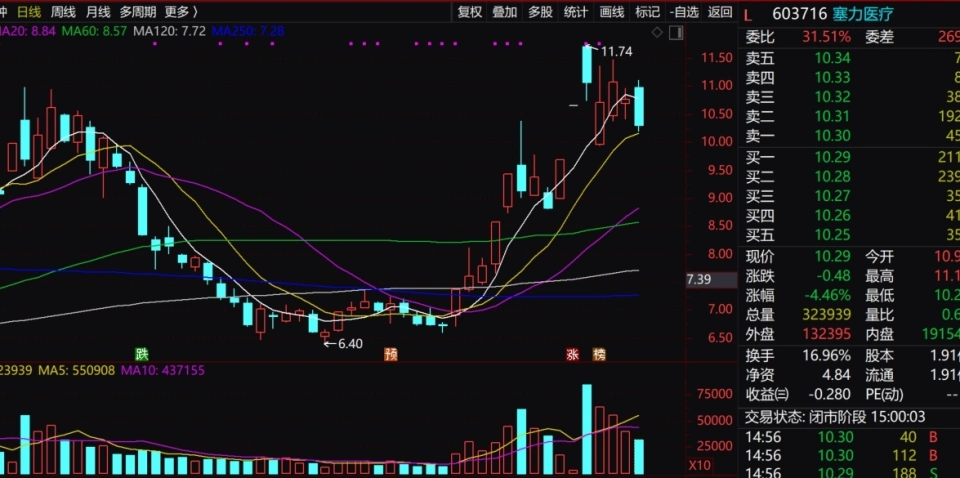Switch to 月线 monthly chart
The image size is (960, 478).
(98, 12)
